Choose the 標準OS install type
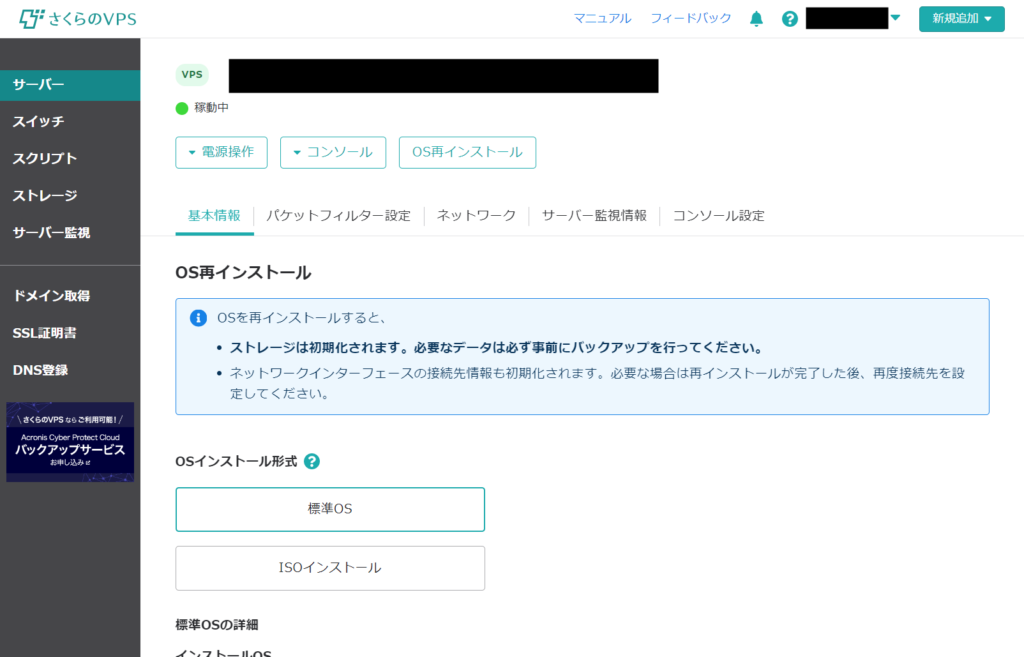This screenshot has height=657, width=1024. click(330, 509)
